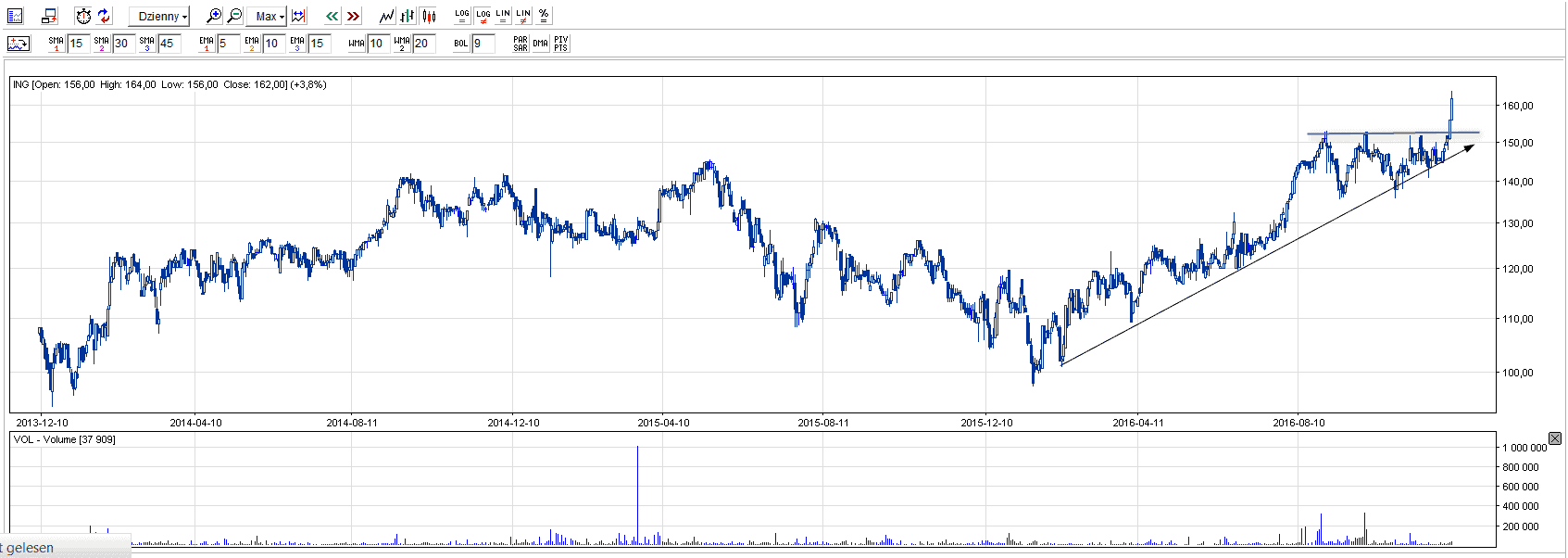Toggle the SMA 1 moving average
Image resolution: width=1568 pixels, height=558 pixels.
click(x=56, y=44)
